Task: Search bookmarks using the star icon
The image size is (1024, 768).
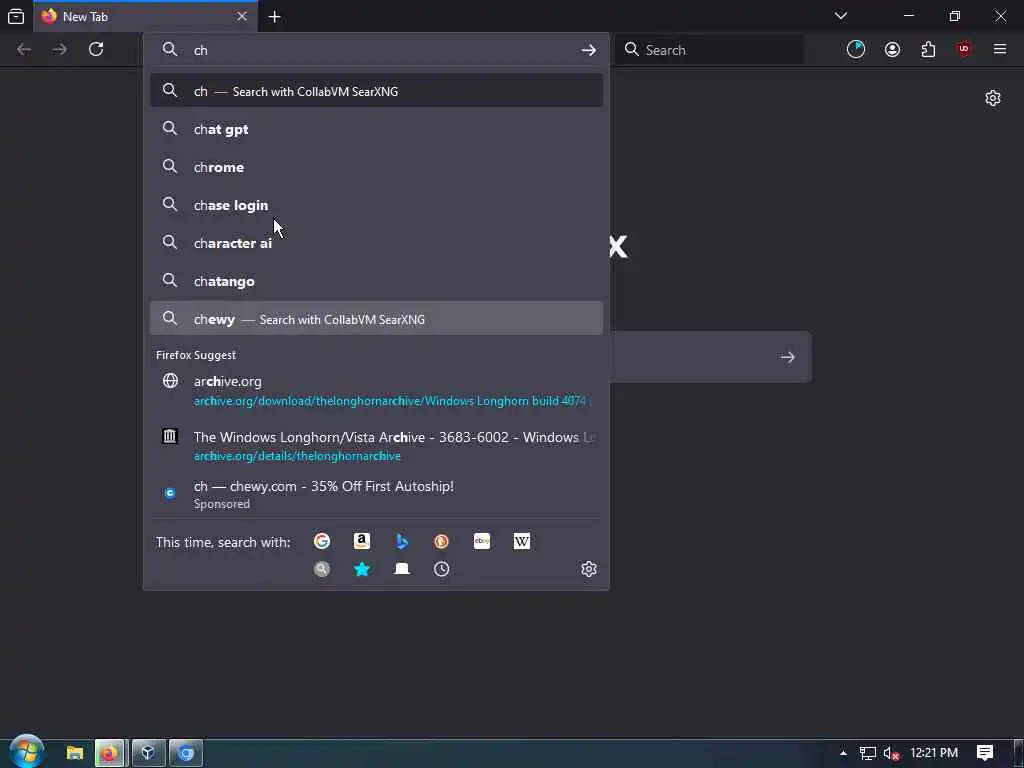Action: click(x=362, y=569)
